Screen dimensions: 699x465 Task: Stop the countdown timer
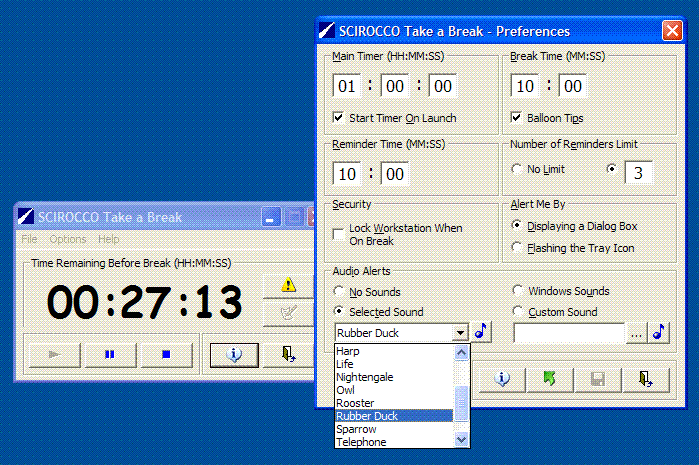pos(166,355)
